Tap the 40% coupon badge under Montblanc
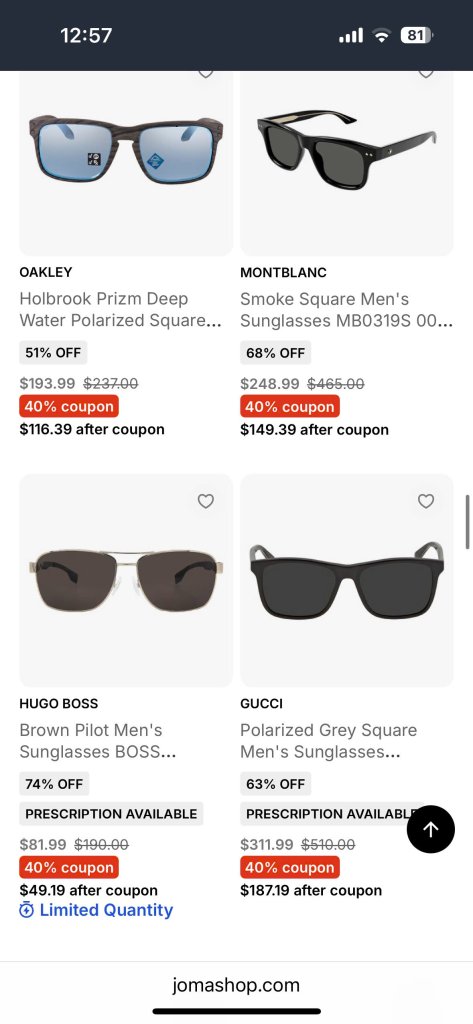473x1024 pixels. coord(290,406)
